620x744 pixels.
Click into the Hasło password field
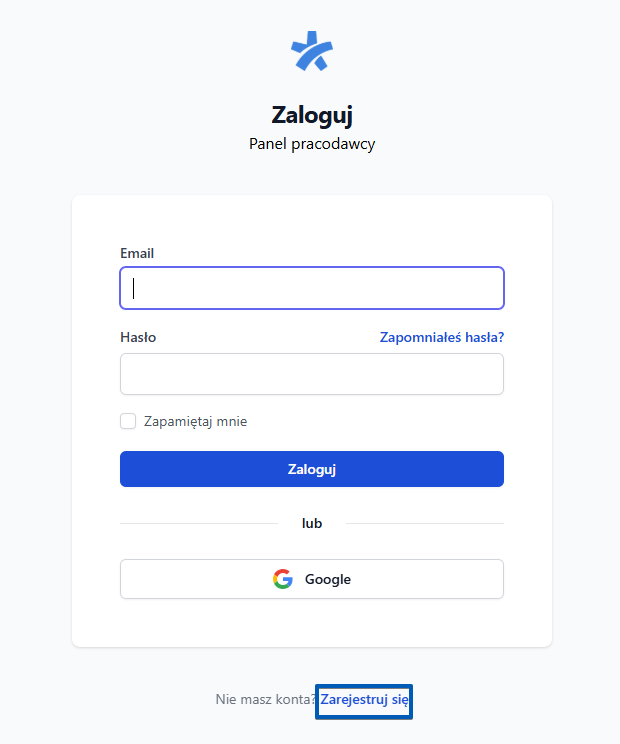(312, 374)
